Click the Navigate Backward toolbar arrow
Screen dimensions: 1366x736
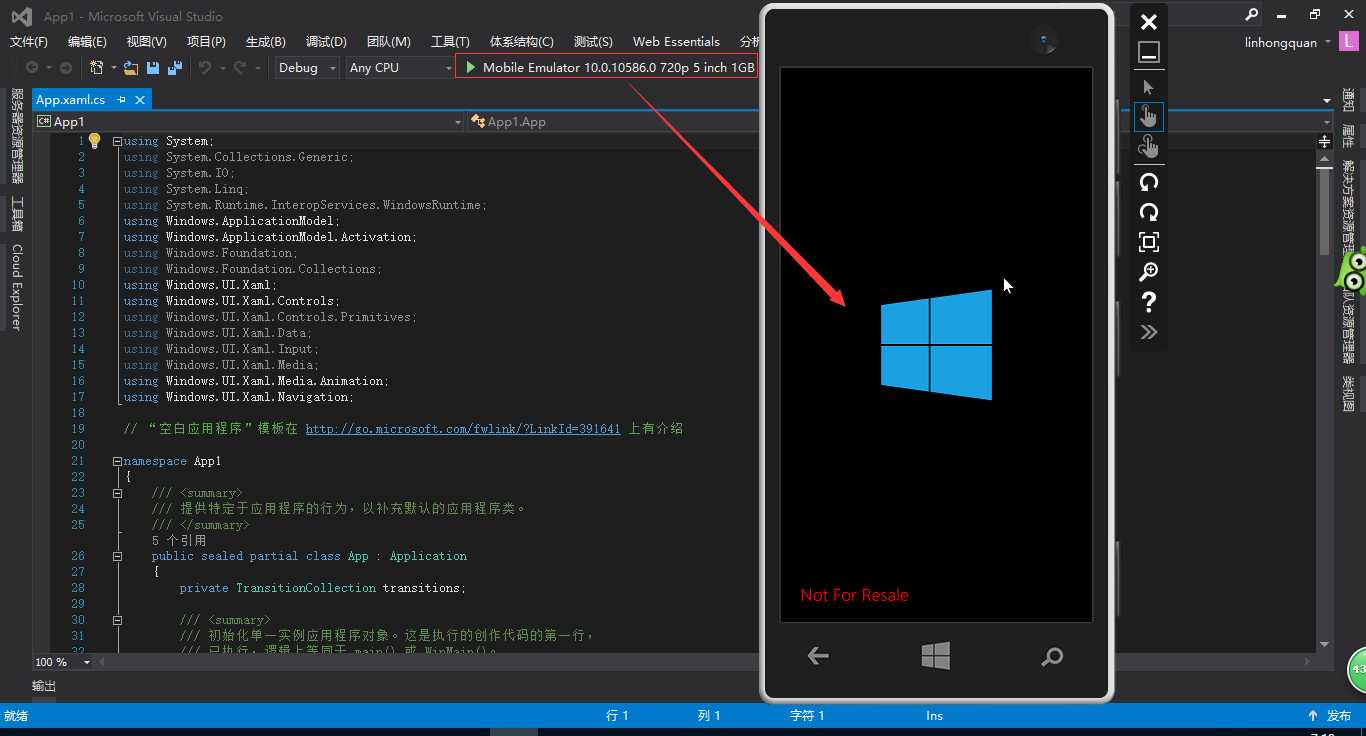(32, 67)
